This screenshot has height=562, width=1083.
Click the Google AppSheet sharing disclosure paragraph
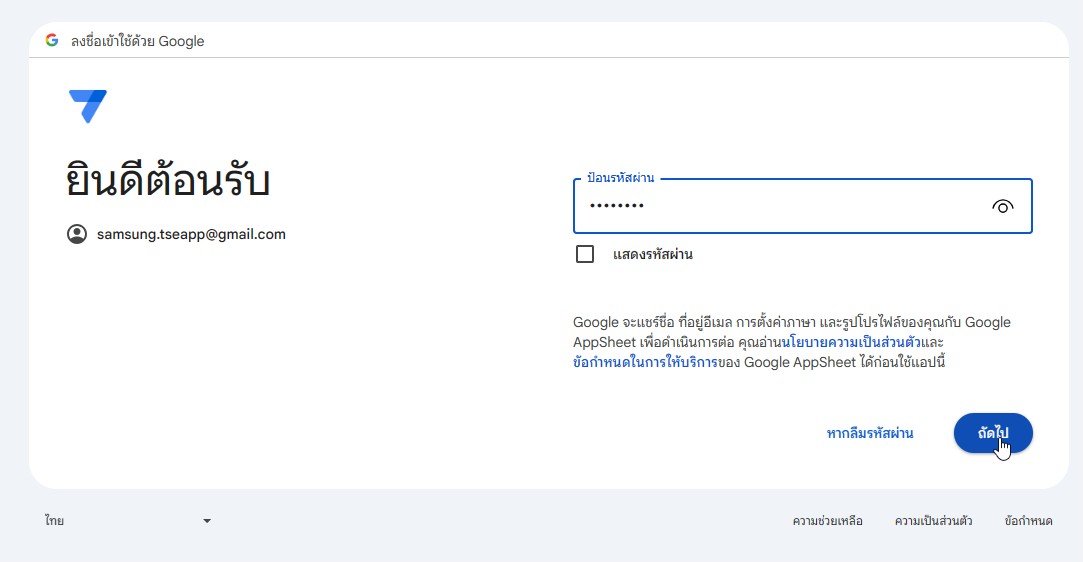click(x=792, y=342)
